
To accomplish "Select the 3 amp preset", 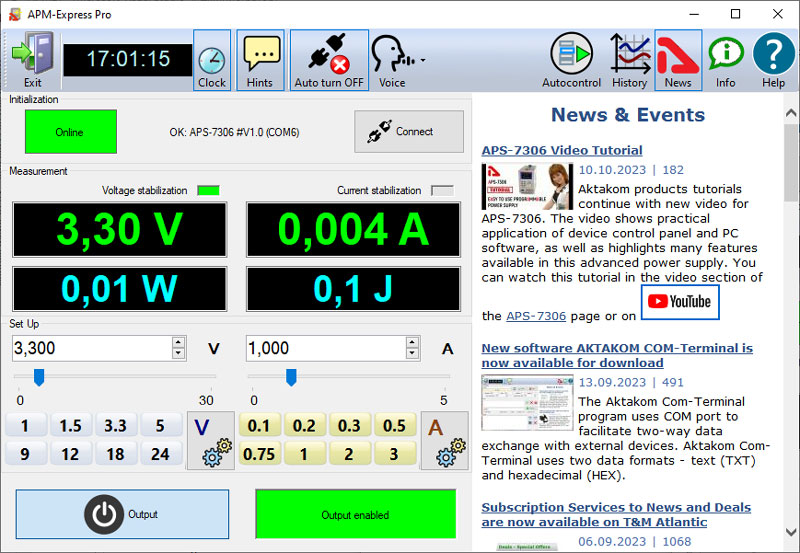I will tap(394, 454).
